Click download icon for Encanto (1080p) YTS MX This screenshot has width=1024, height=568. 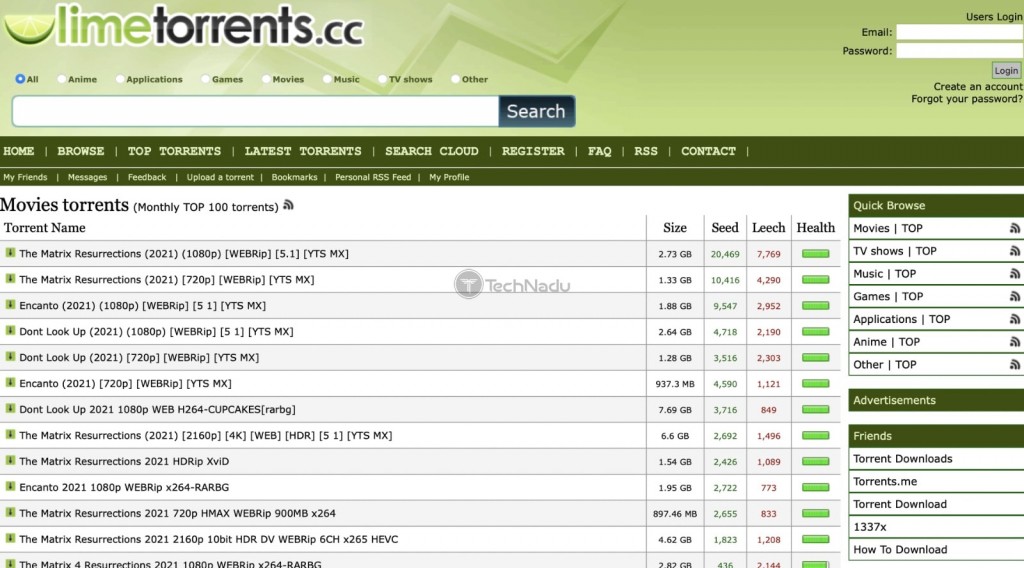[10, 305]
